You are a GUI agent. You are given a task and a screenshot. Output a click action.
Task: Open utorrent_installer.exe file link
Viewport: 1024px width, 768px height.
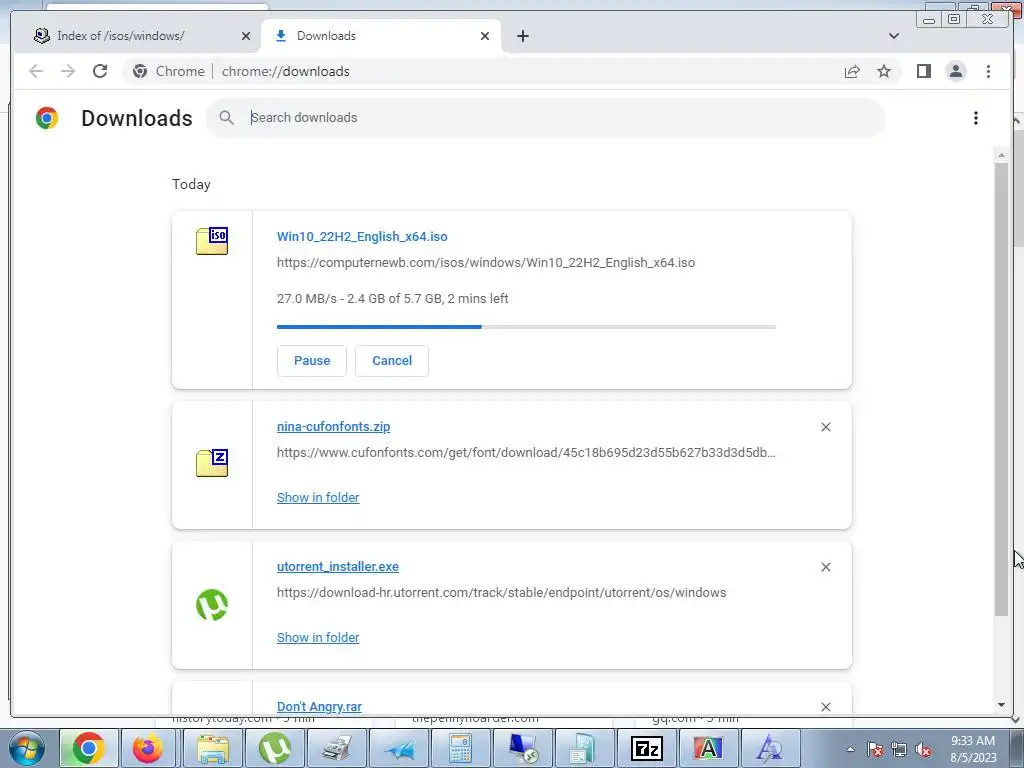tap(338, 567)
